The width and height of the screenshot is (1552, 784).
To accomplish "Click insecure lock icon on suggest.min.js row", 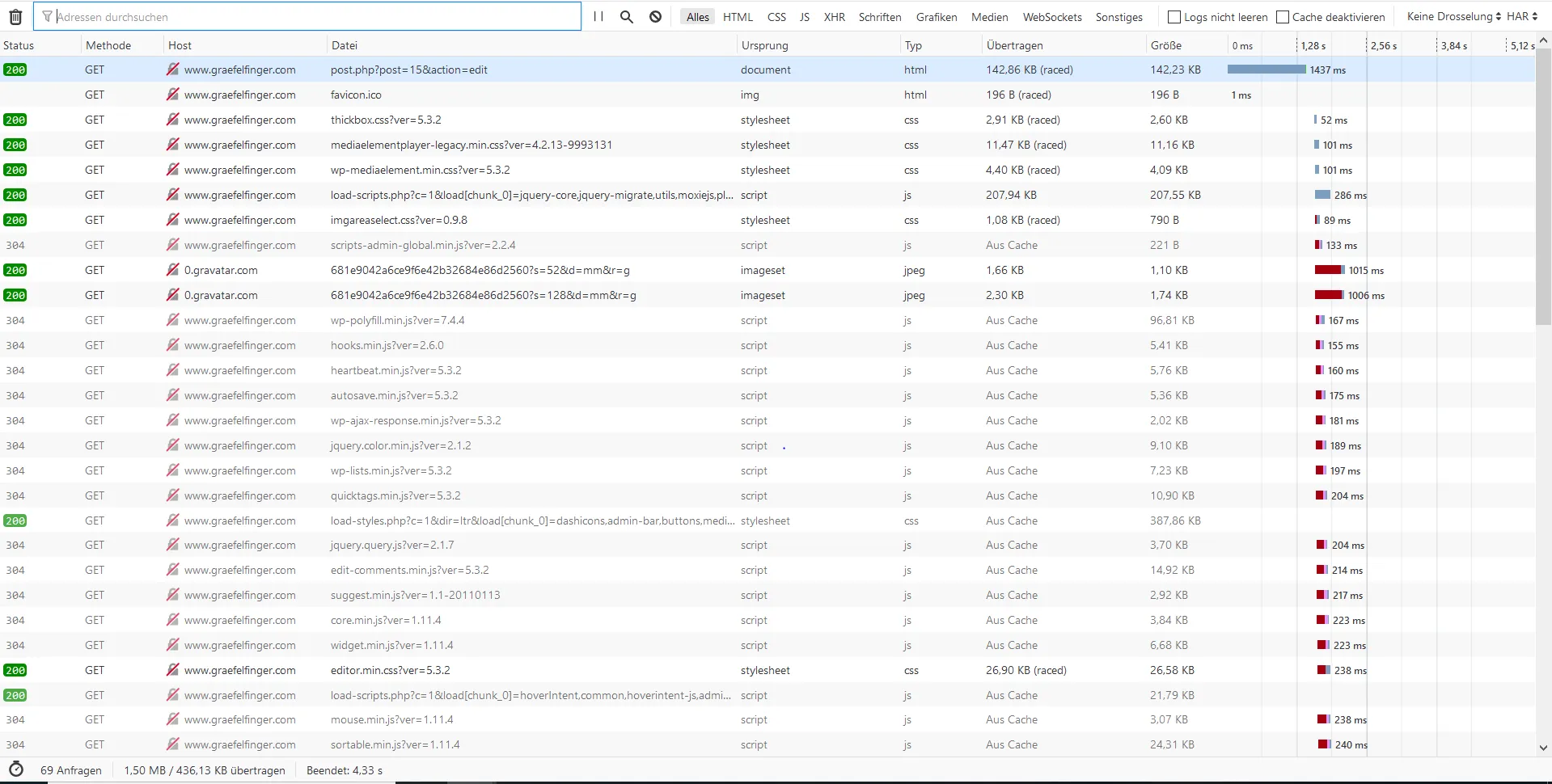I will coord(172,595).
